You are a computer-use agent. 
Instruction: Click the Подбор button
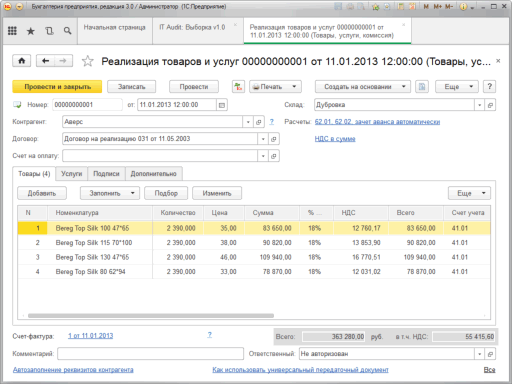pos(166,193)
